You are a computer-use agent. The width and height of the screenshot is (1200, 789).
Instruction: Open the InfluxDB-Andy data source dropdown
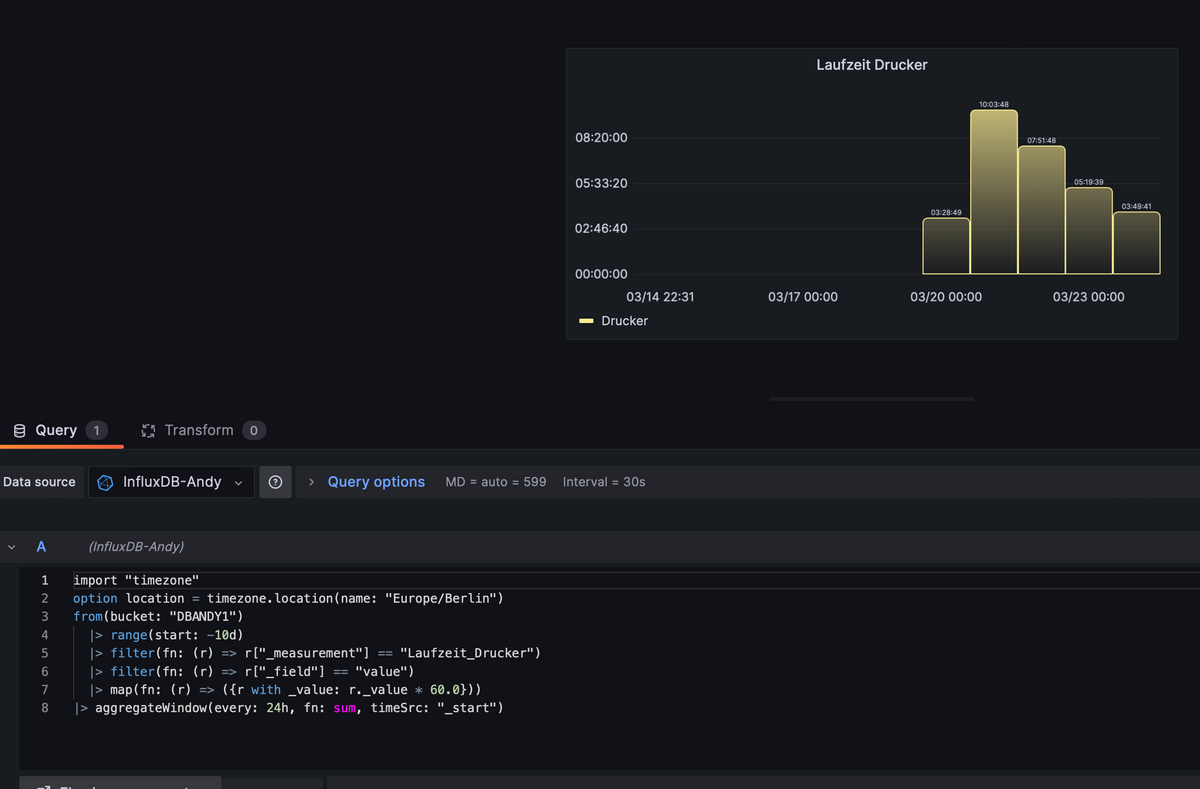coord(170,482)
